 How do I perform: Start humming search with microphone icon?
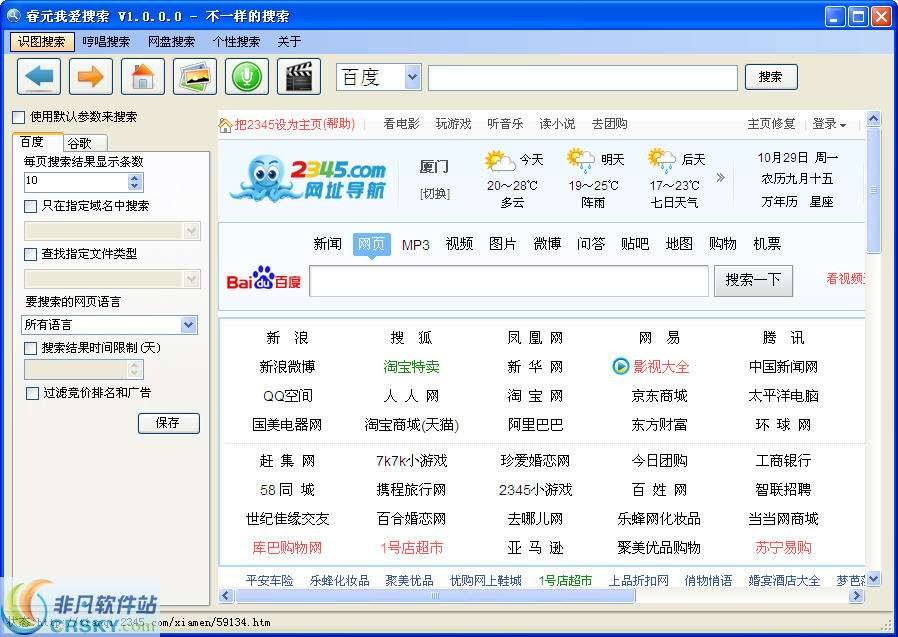(247, 77)
